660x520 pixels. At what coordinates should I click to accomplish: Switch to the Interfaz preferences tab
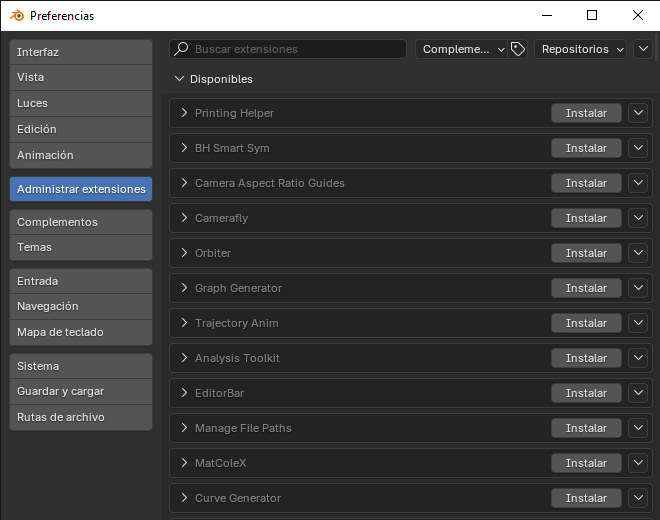pos(80,52)
